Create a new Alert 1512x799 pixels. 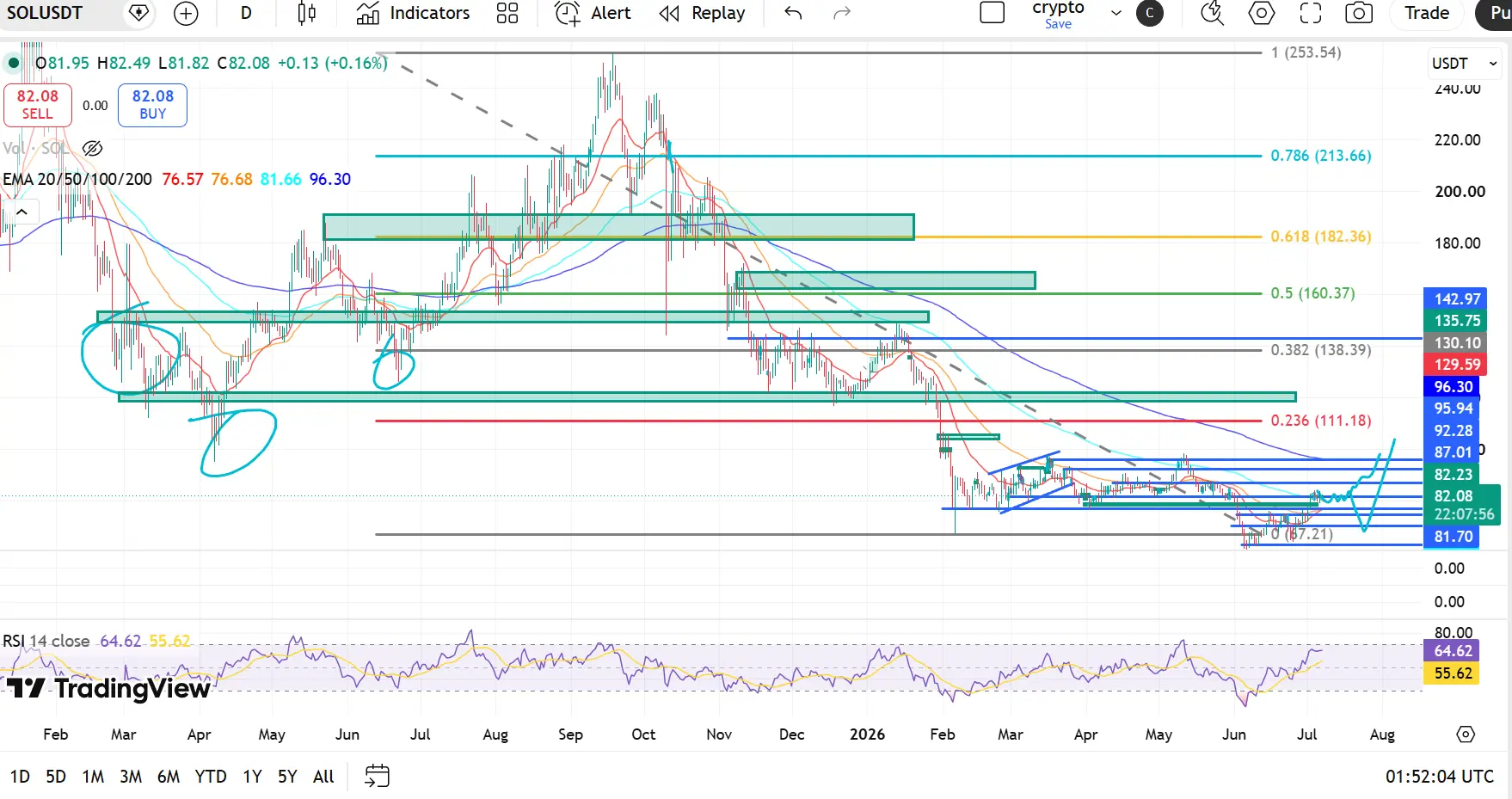coord(593,13)
